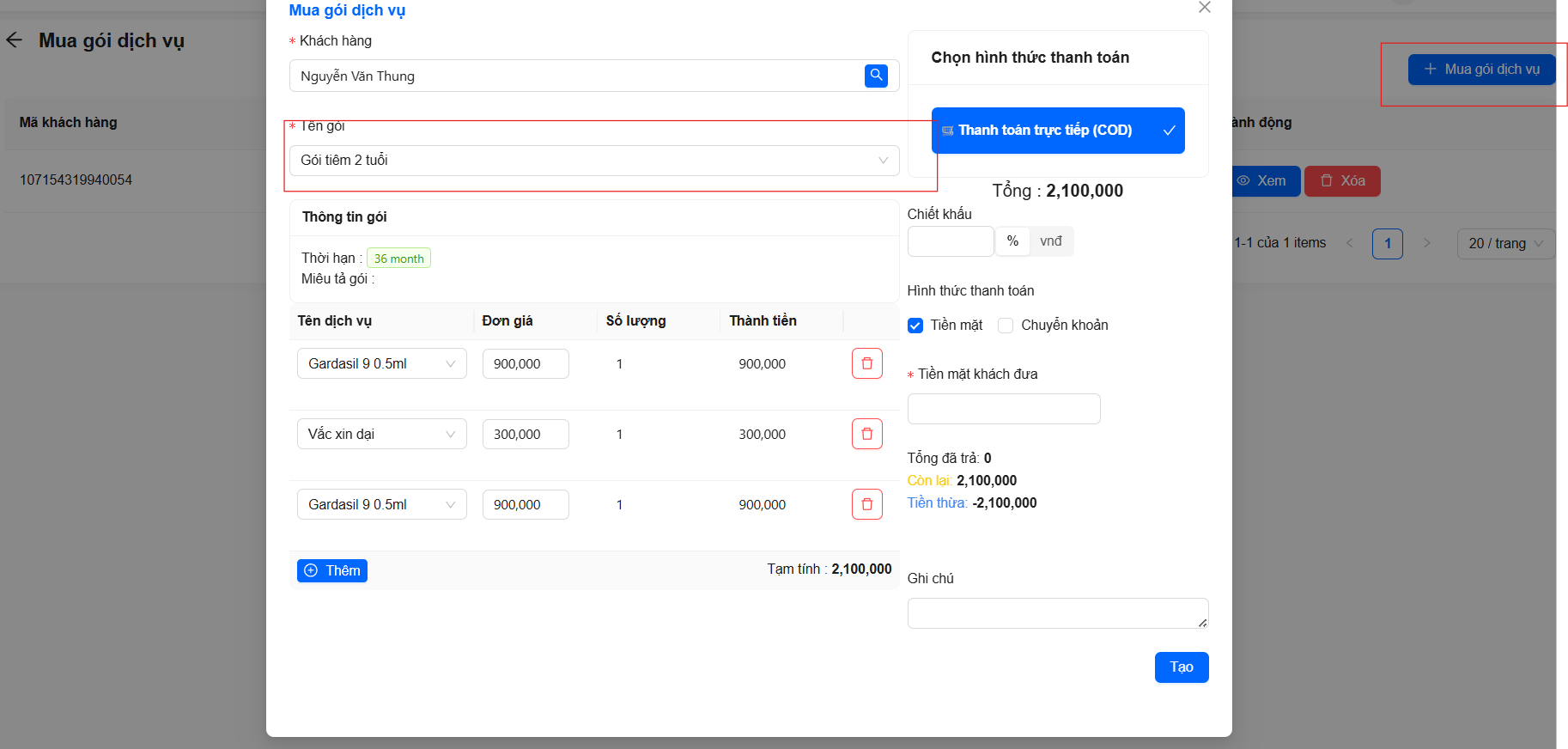This screenshot has height=749, width=1568.
Task: Delete the first Gardasil 9 0.5ml row
Action: pyautogui.click(x=866, y=363)
